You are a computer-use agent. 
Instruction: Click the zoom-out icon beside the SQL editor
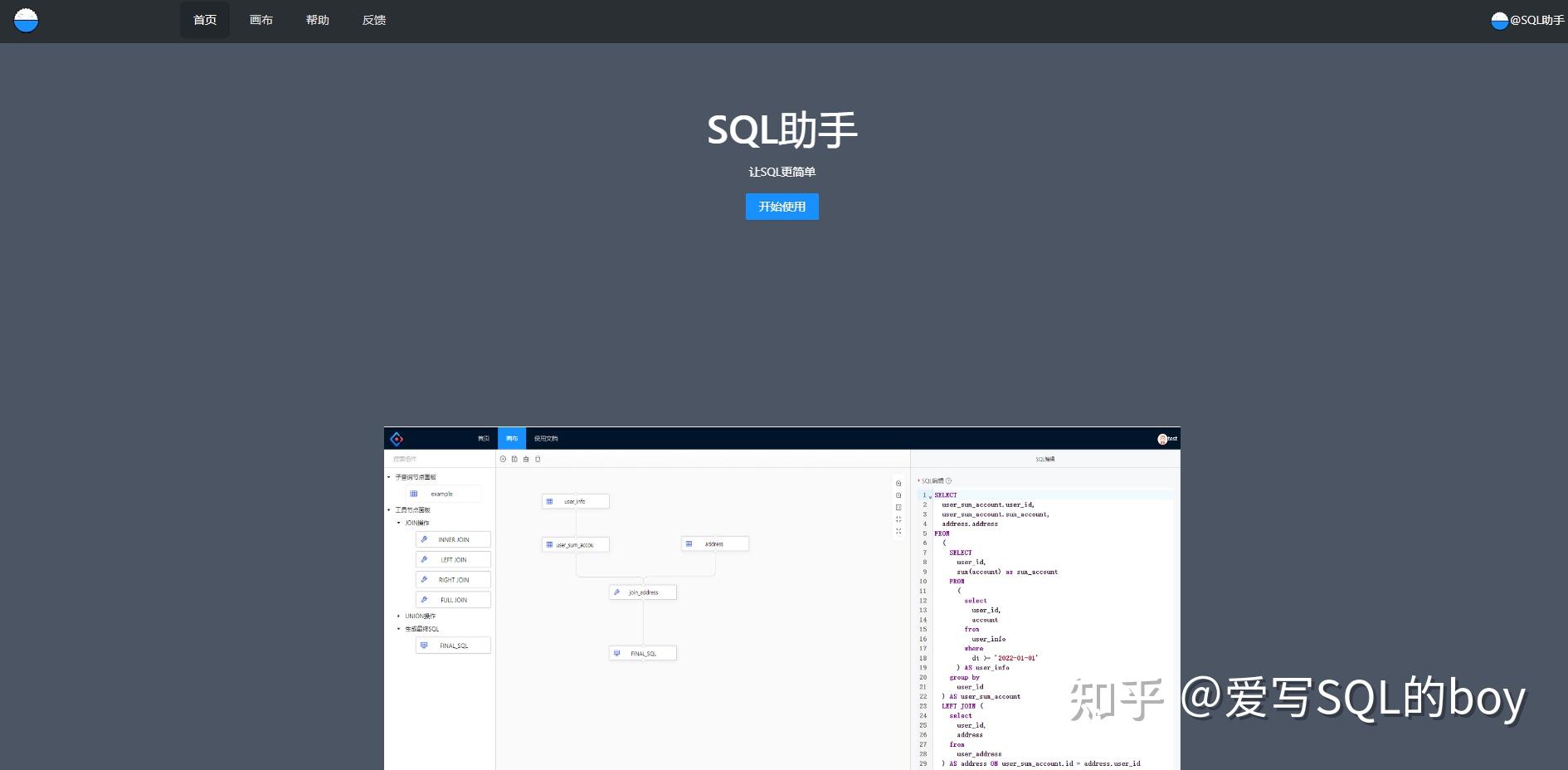[899, 495]
